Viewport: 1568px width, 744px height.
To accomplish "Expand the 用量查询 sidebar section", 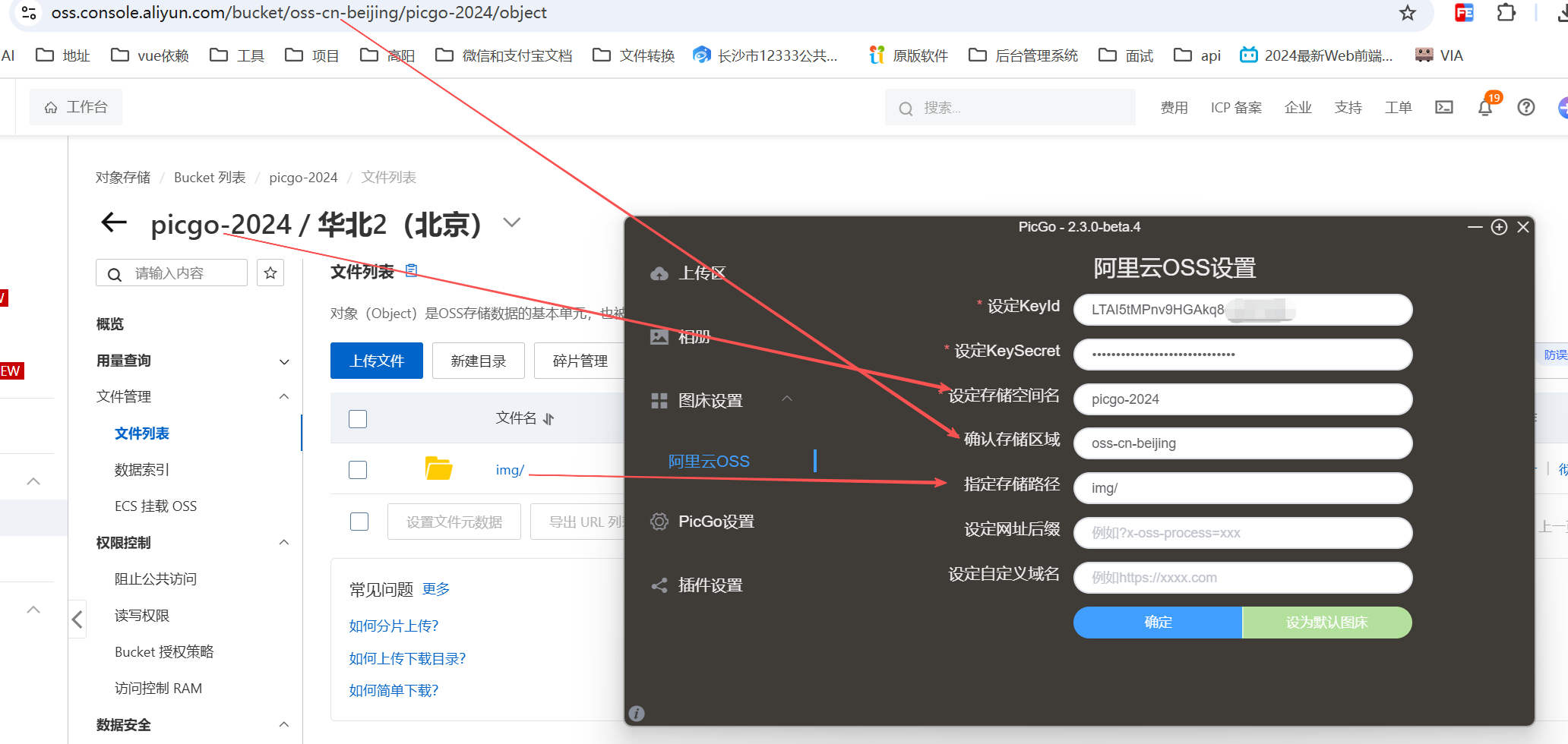I will pos(284,361).
